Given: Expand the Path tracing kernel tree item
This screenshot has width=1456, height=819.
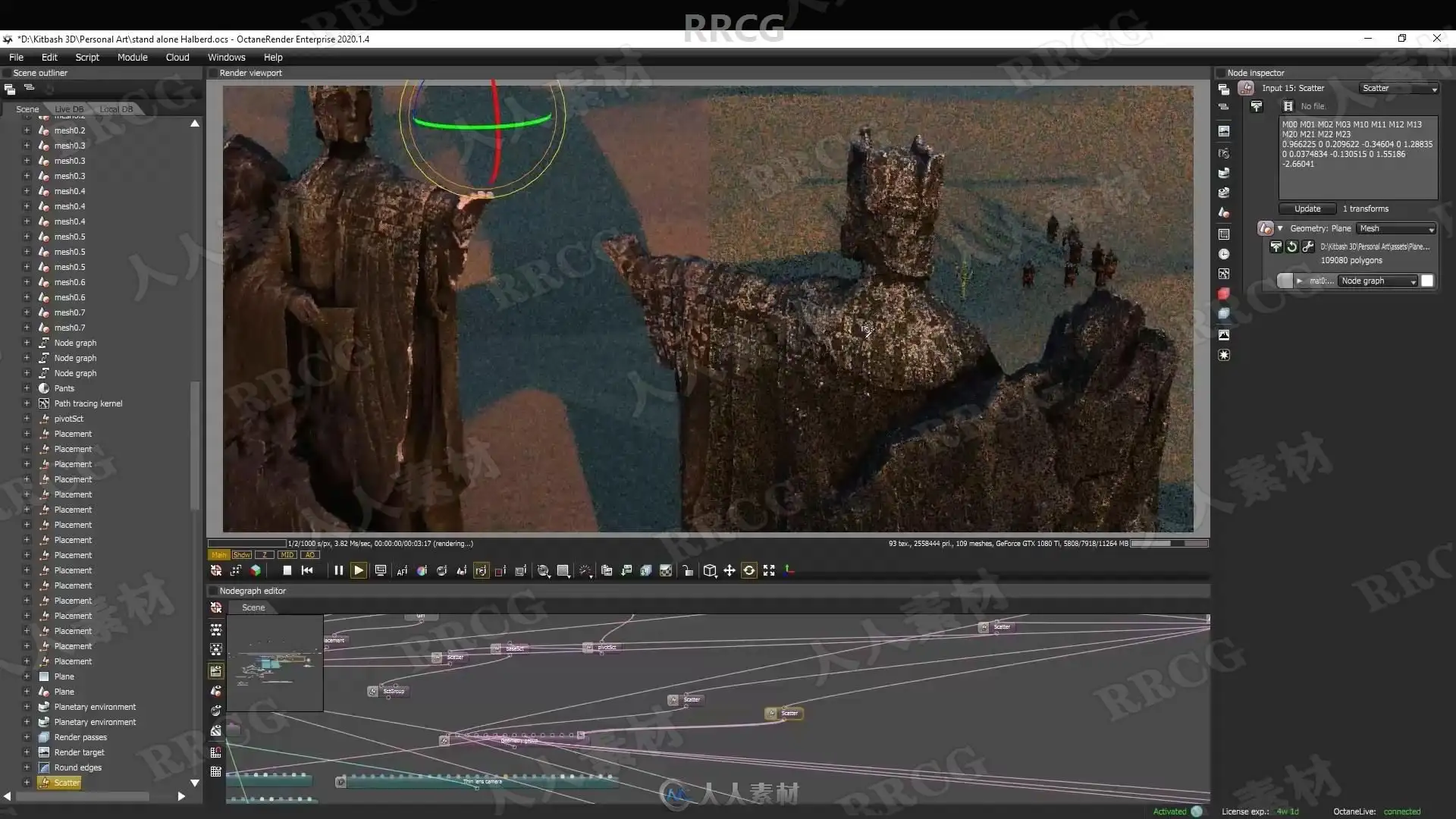Looking at the screenshot, I should click(x=27, y=403).
